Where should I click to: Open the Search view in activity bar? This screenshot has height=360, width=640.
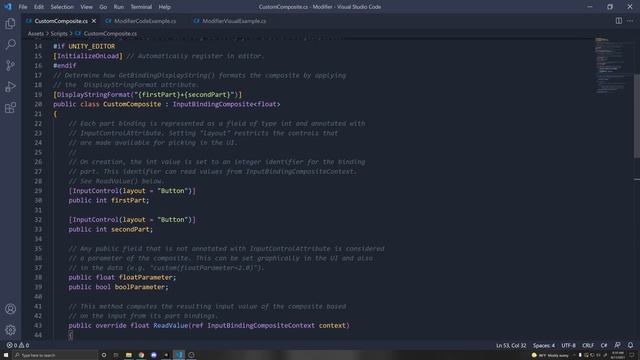pos(11,44)
